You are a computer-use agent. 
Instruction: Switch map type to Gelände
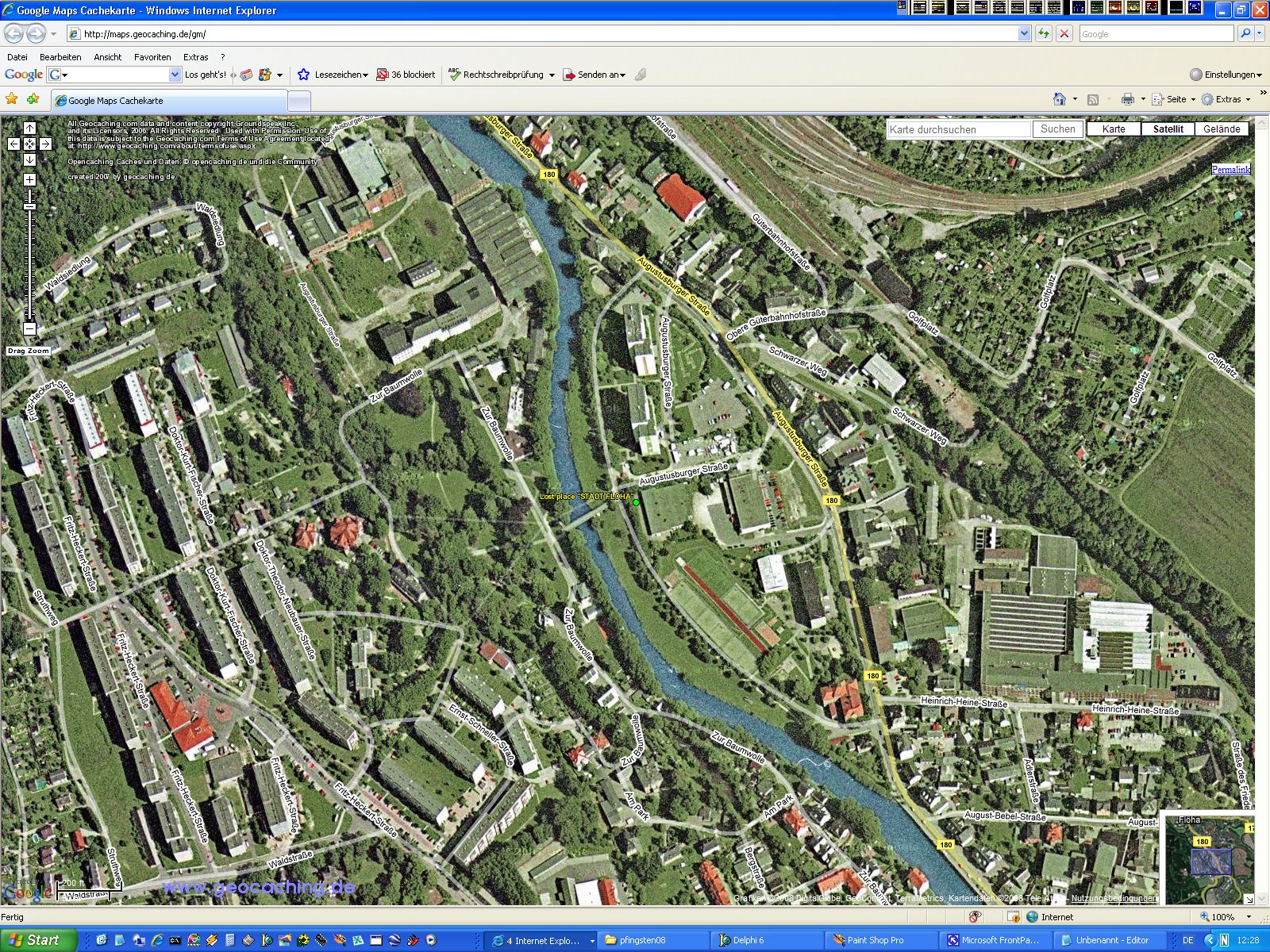point(1222,129)
